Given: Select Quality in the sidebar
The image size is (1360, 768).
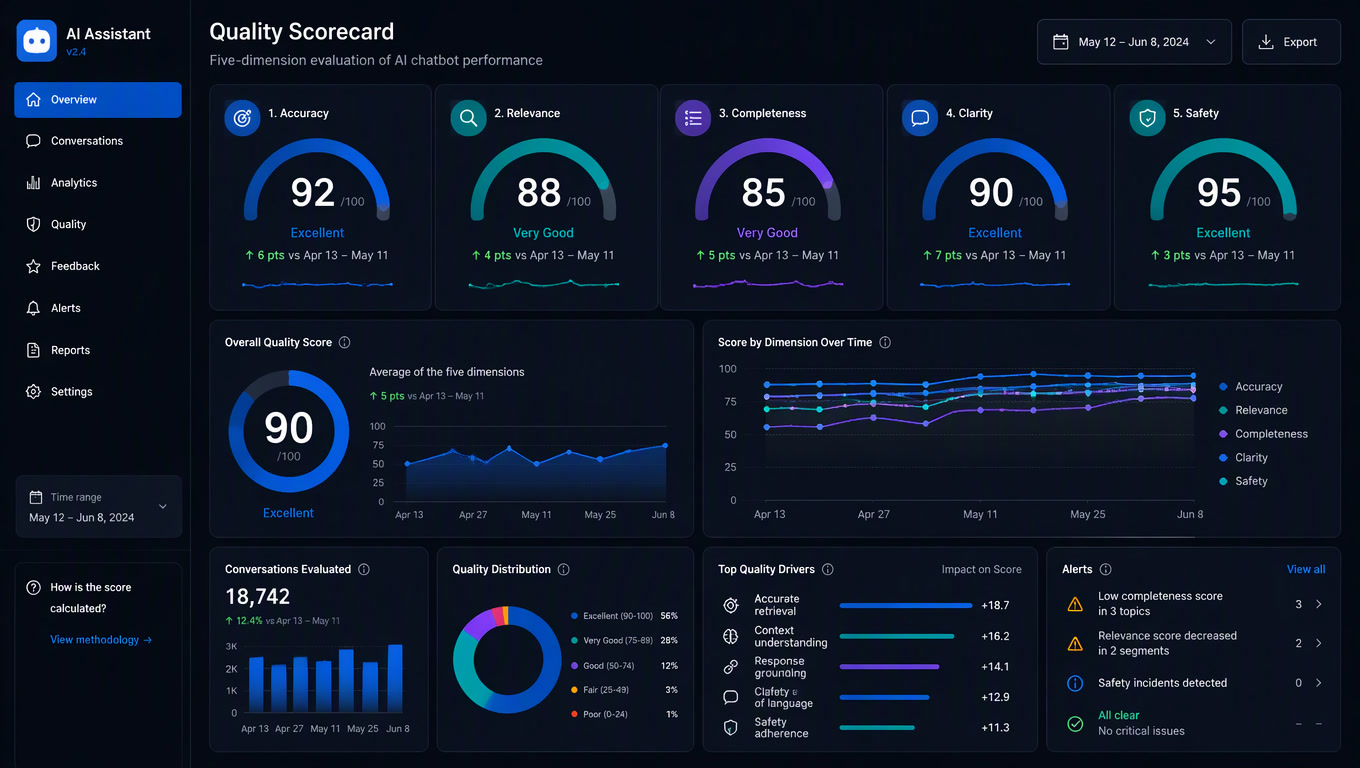Looking at the screenshot, I should pos(98,225).
